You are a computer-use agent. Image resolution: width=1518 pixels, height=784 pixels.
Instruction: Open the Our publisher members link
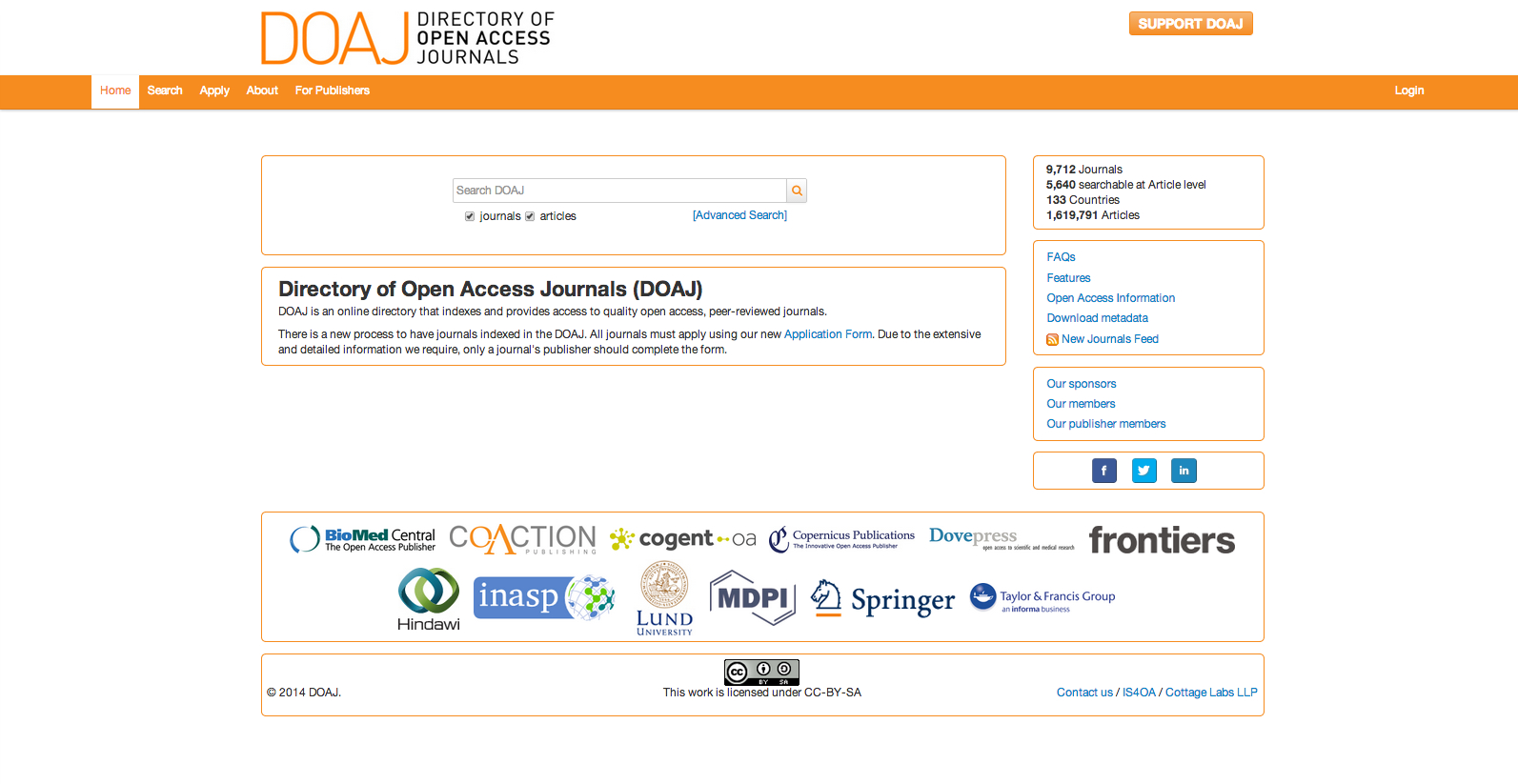point(1106,424)
